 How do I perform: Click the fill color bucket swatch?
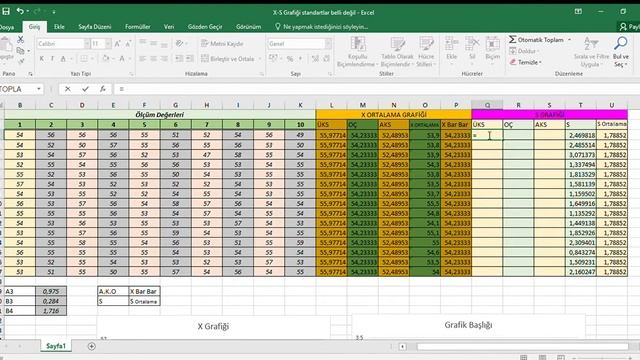(105, 59)
